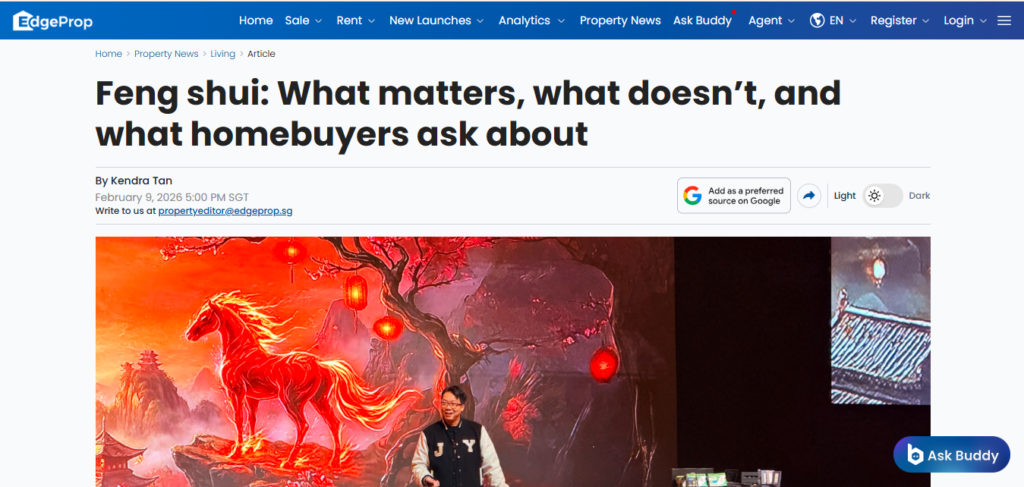This screenshot has height=487, width=1024.
Task: Open the Analytics dropdown menu
Action: pyautogui.click(x=532, y=21)
